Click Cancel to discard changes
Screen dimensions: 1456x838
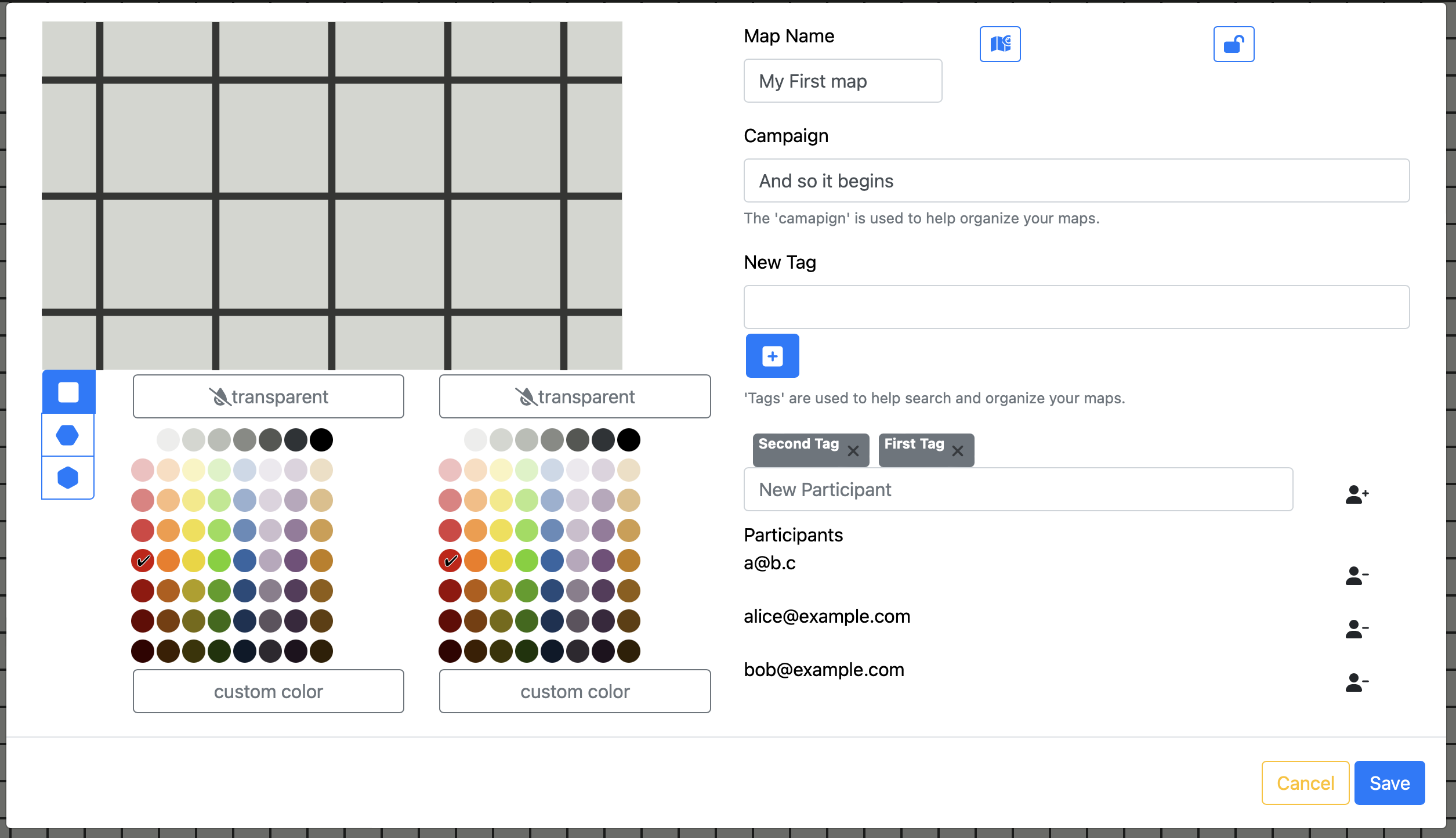pyautogui.click(x=1305, y=781)
